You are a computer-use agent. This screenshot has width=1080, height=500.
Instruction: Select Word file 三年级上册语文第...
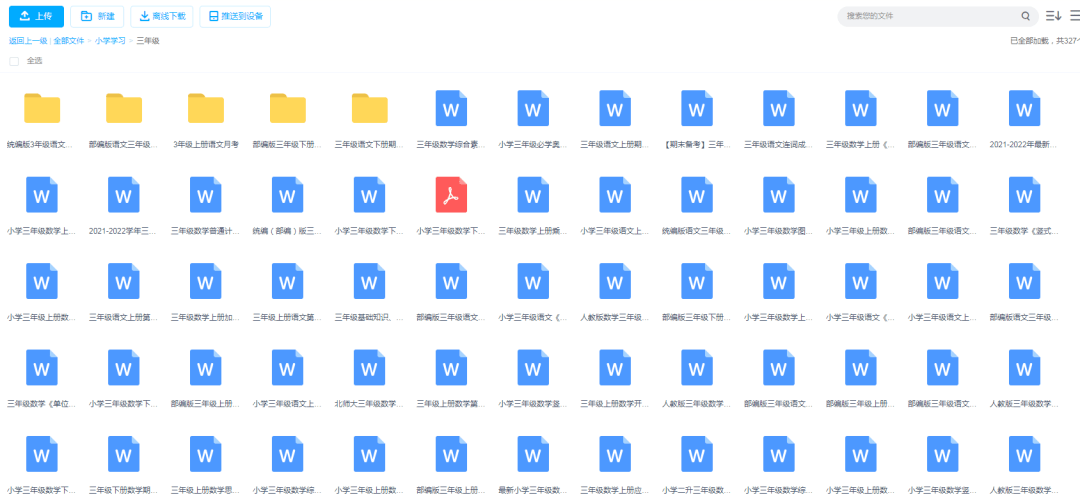[288, 281]
